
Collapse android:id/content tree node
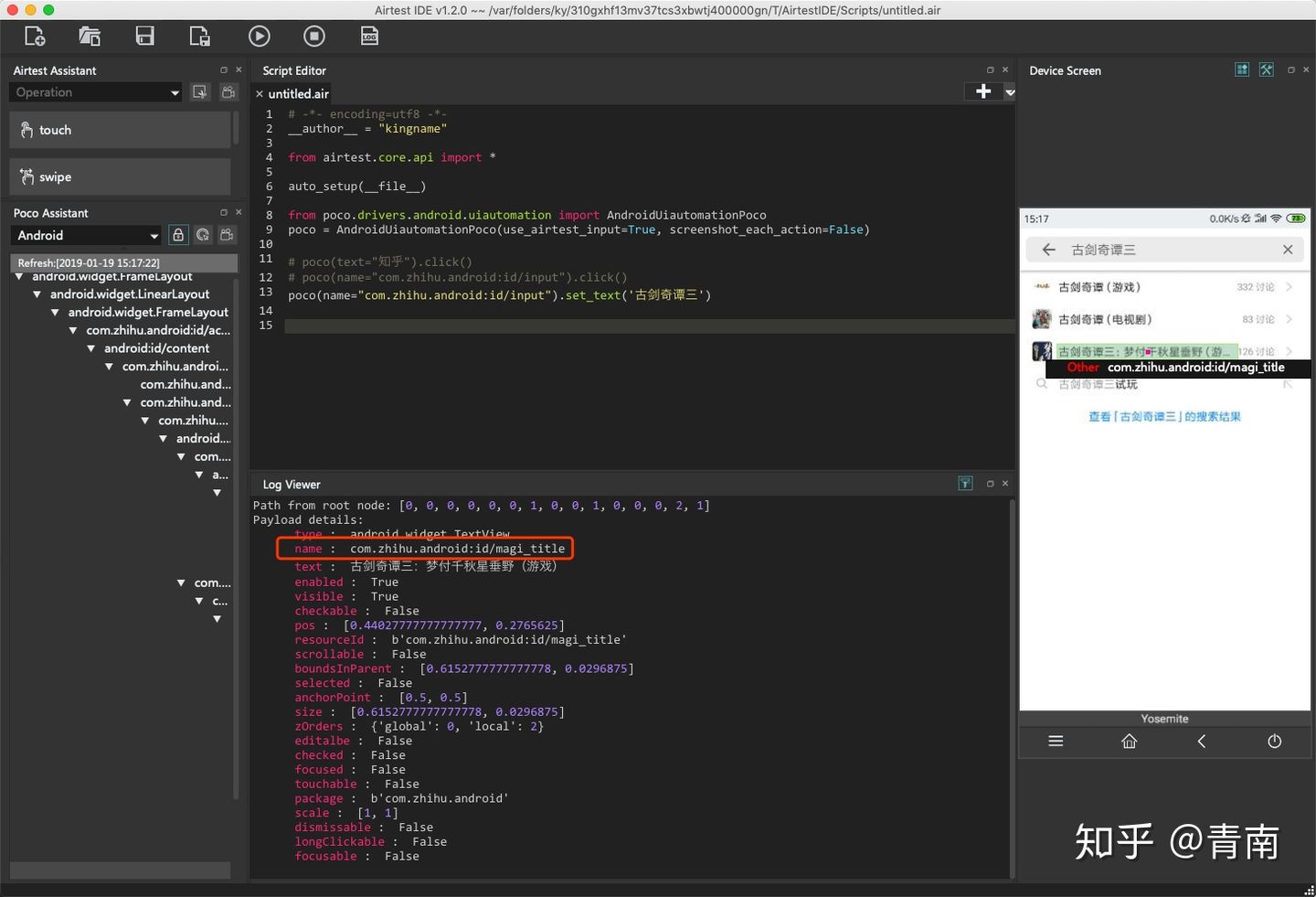(x=90, y=348)
